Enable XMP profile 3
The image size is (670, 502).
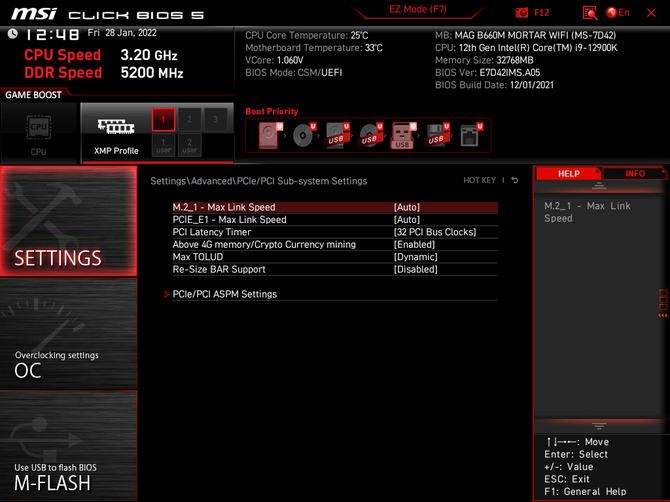pyautogui.click(x=215, y=120)
